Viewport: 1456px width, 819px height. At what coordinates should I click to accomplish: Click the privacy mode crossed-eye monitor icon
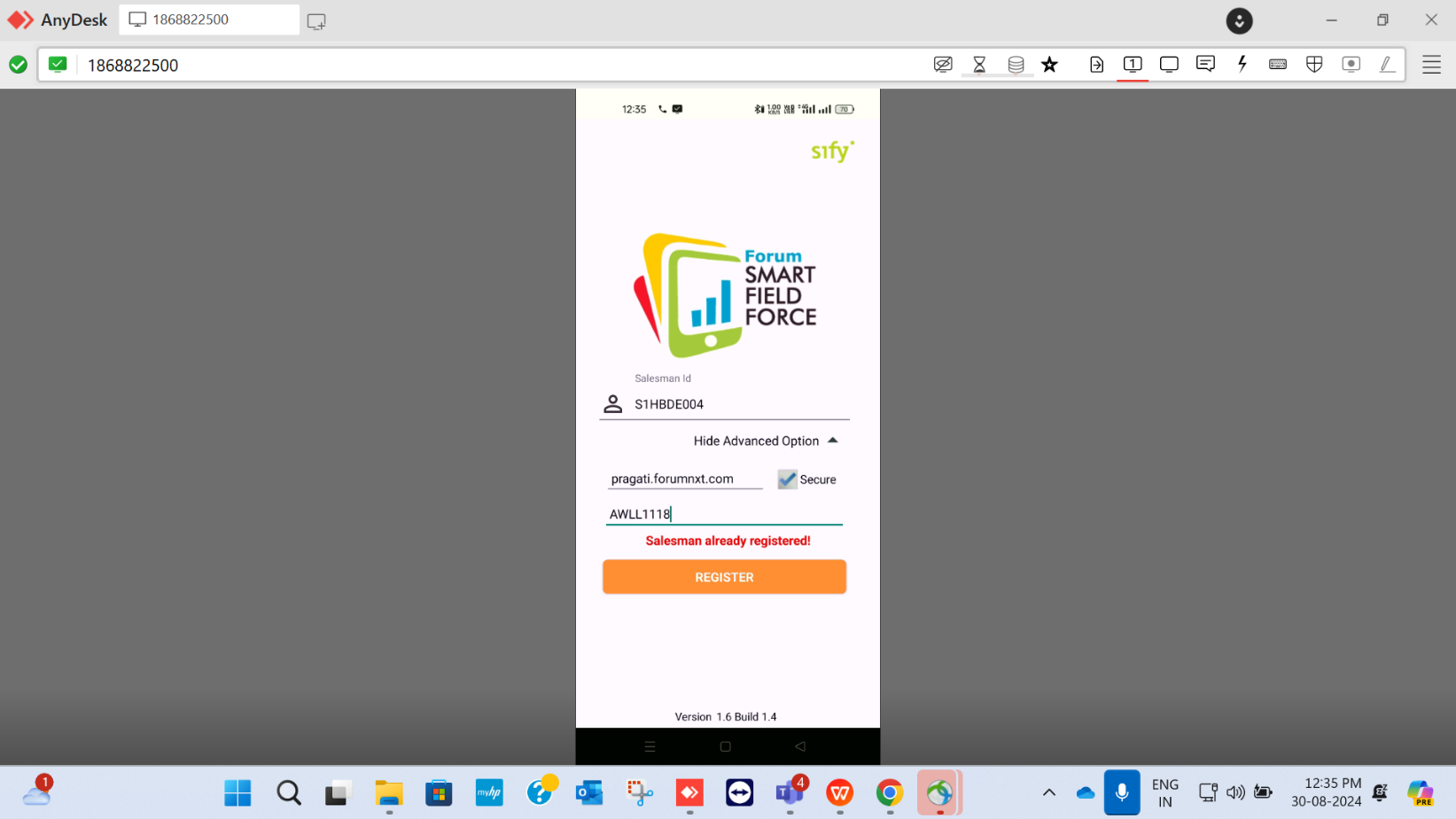click(x=943, y=65)
